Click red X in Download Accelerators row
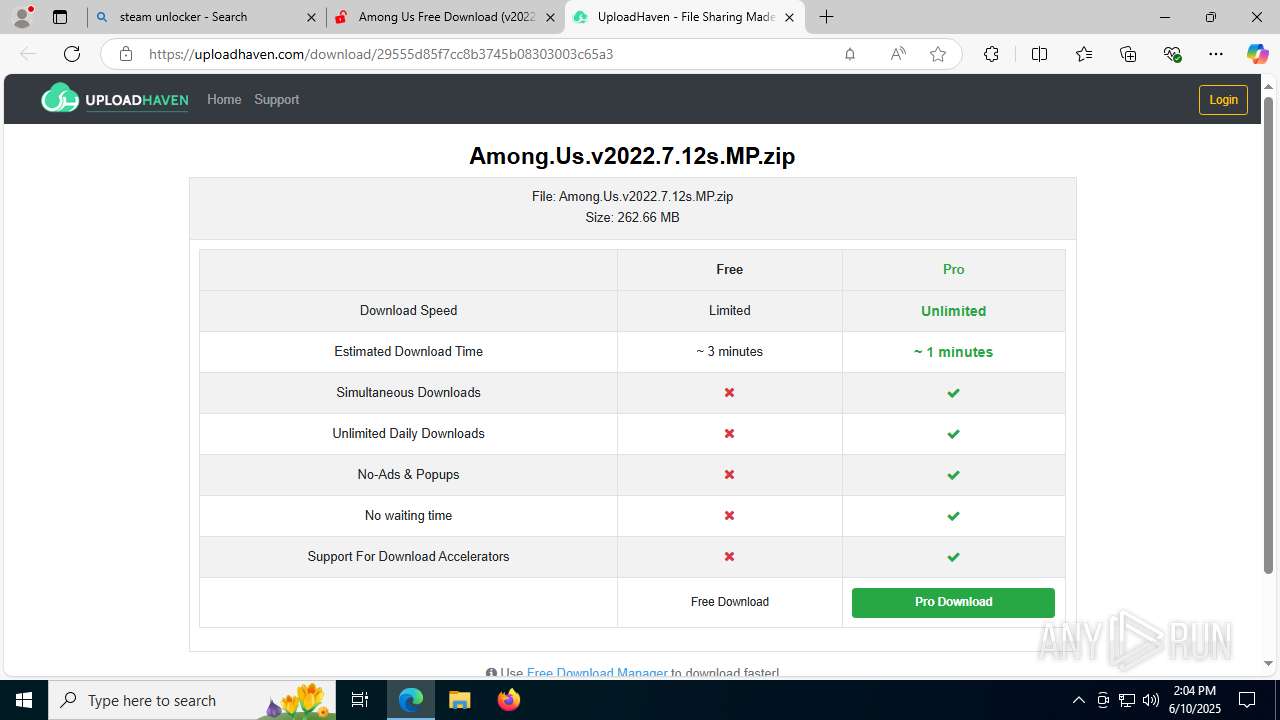This screenshot has height=720, width=1280. [730, 556]
